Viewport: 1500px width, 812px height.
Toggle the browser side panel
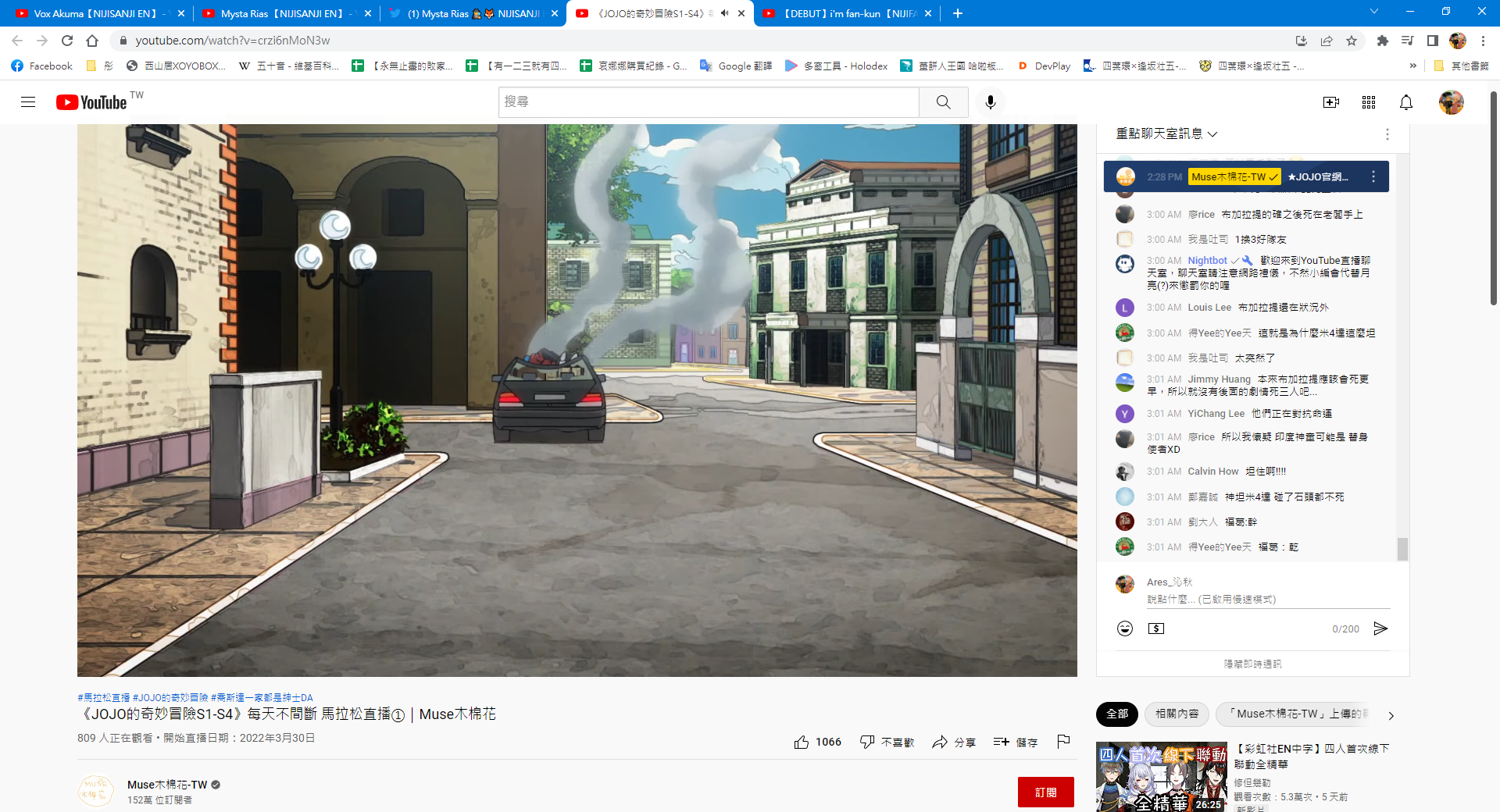coord(1433,41)
